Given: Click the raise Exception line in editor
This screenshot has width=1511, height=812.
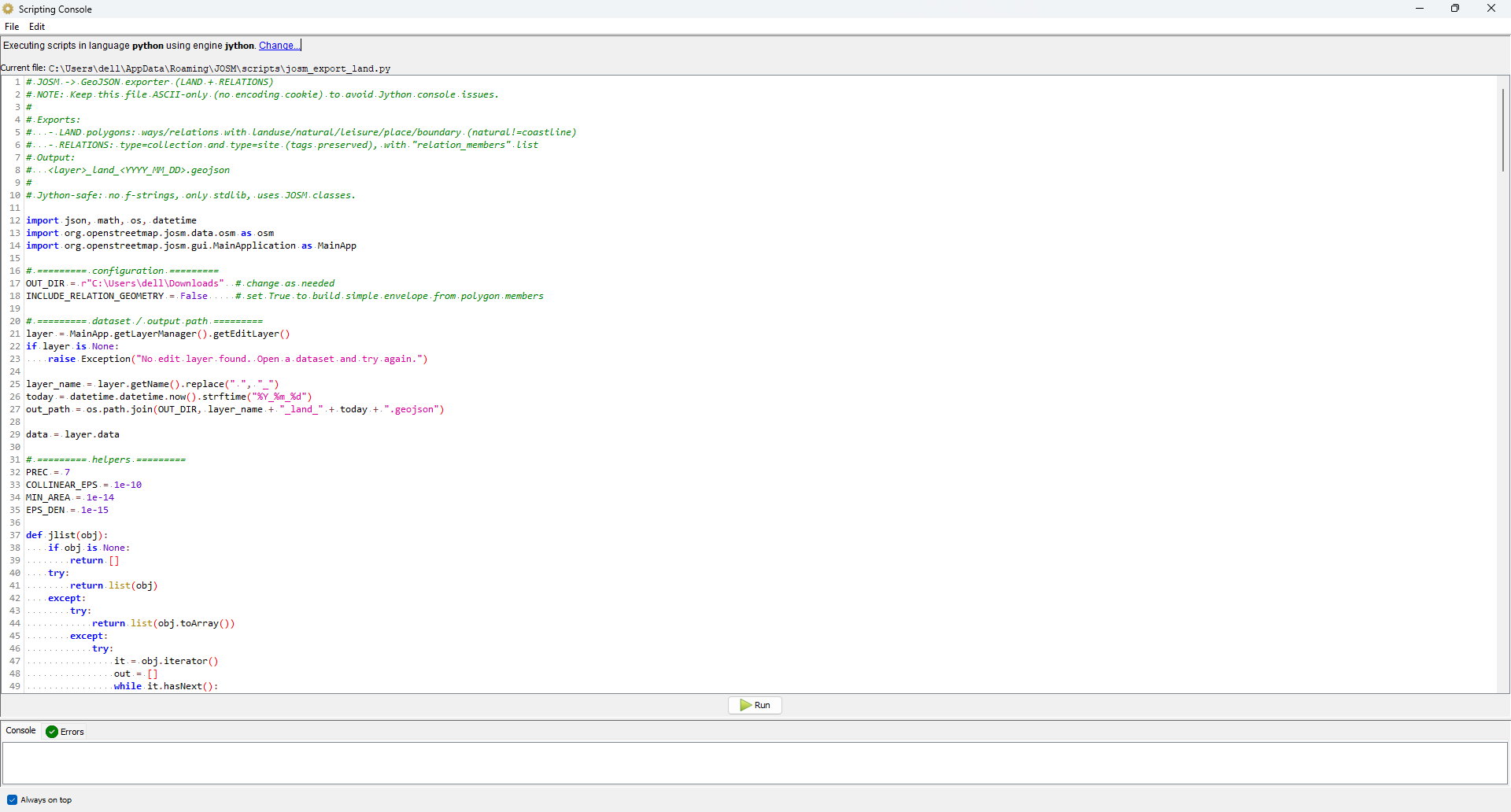Looking at the screenshot, I should click(x=236, y=360).
